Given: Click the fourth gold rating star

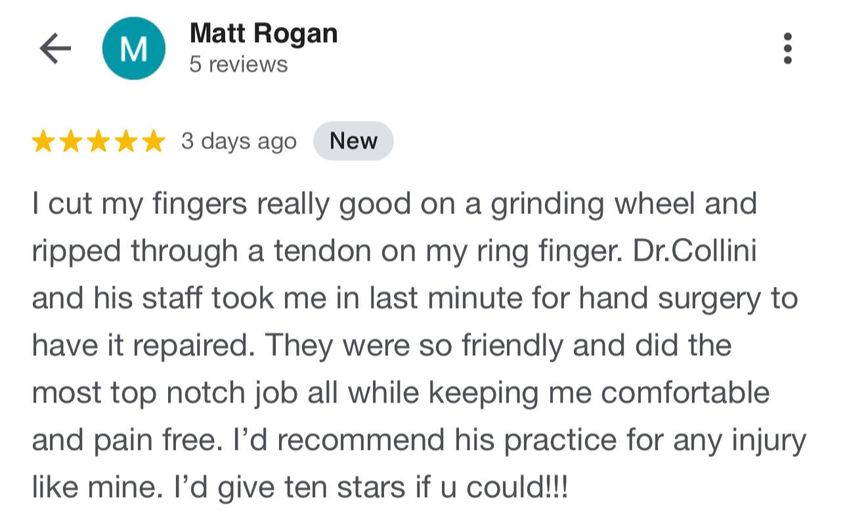Looking at the screenshot, I should [126, 141].
